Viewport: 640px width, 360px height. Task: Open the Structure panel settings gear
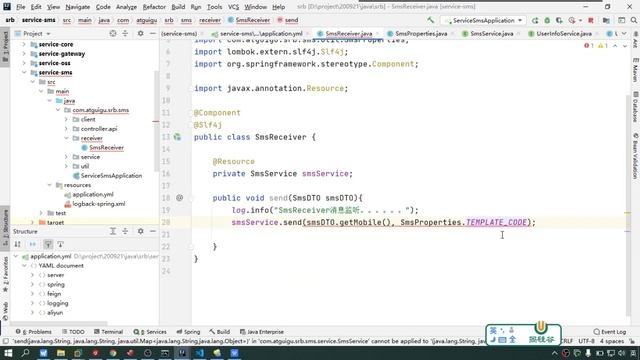(x=140, y=231)
